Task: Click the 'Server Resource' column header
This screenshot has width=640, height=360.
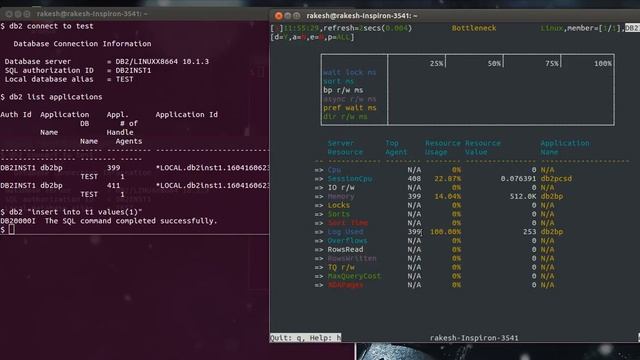Action: [345, 147]
